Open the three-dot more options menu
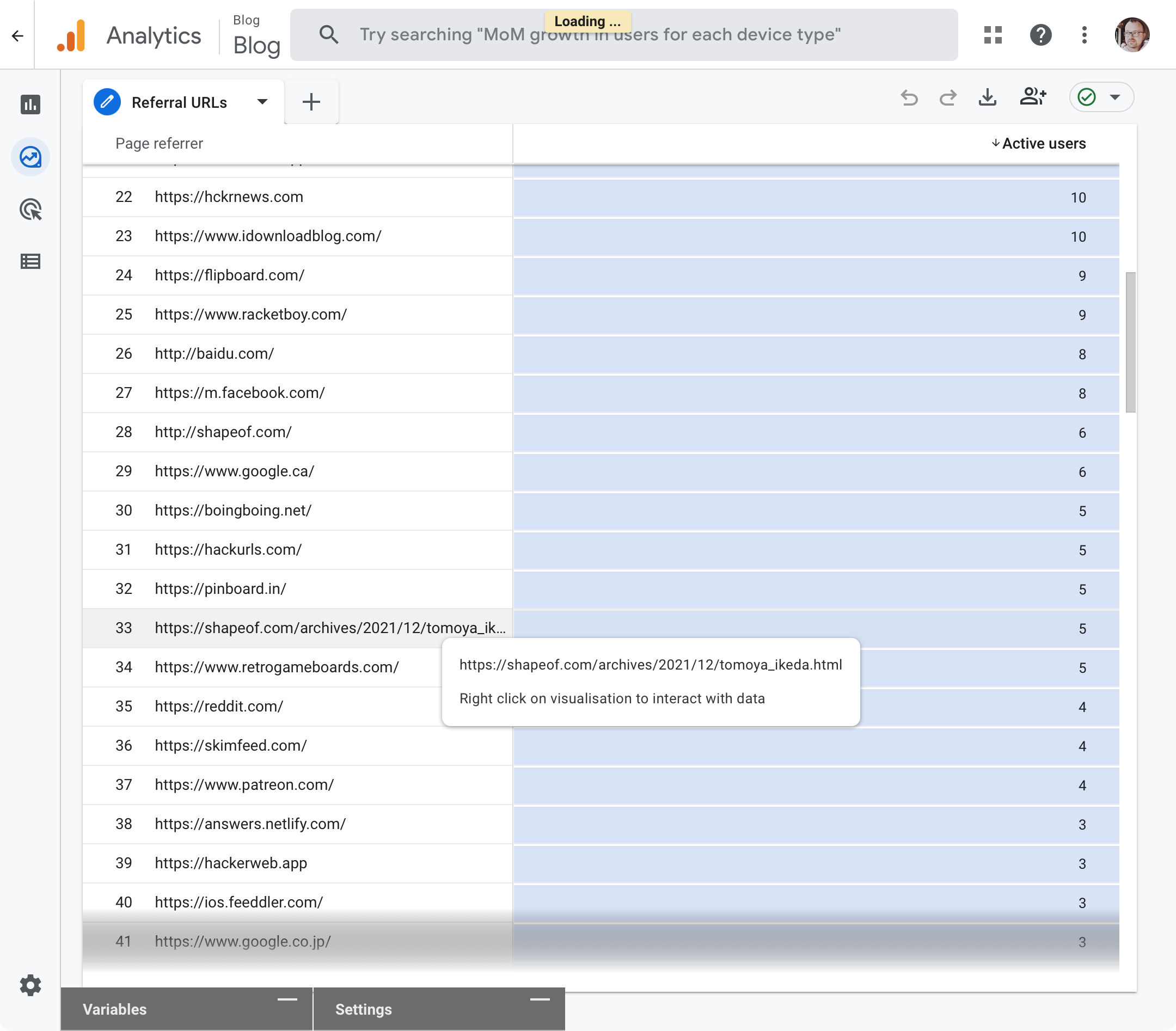The width and height of the screenshot is (1176, 1031). pos(1084,34)
